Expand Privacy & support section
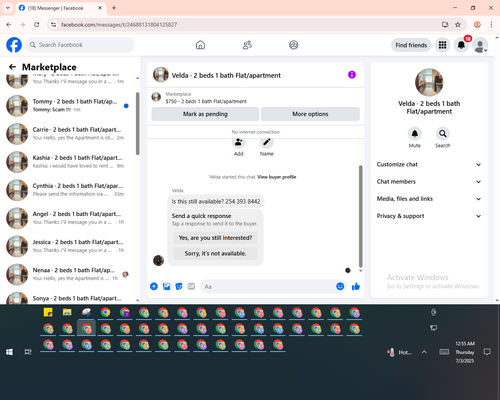The height and width of the screenshot is (400, 500). click(x=429, y=216)
